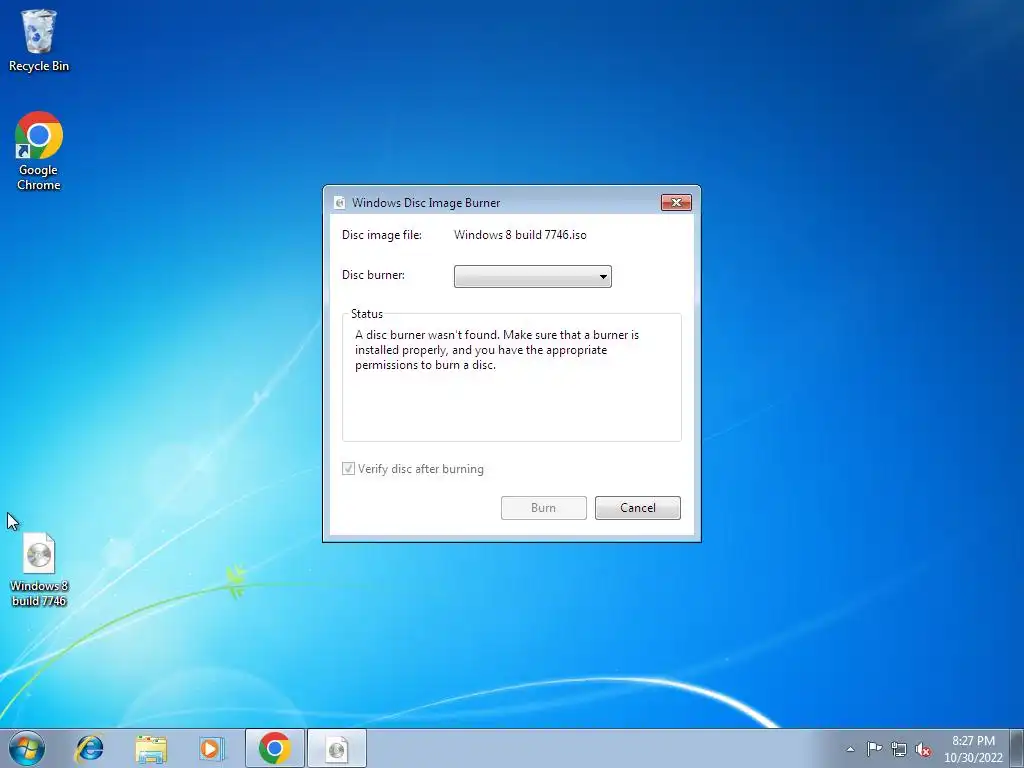Switch to Chrome in the taskbar
Screen dimensions: 1024x768
click(274, 748)
